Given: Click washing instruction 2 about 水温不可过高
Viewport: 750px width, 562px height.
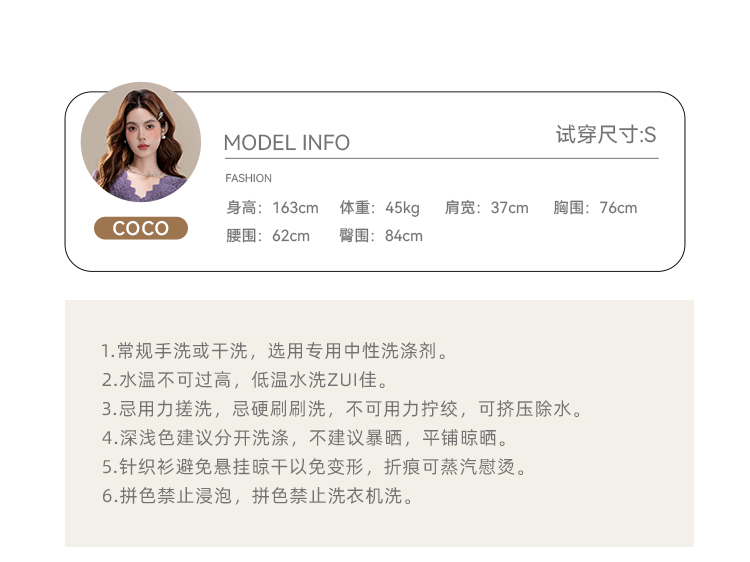Looking at the screenshot, I should (x=244, y=380).
